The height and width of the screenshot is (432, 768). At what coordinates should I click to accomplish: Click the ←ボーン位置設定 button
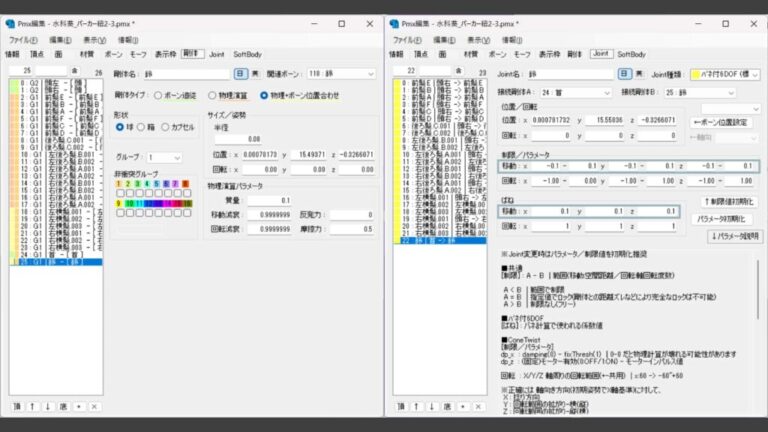pyautogui.click(x=722, y=121)
